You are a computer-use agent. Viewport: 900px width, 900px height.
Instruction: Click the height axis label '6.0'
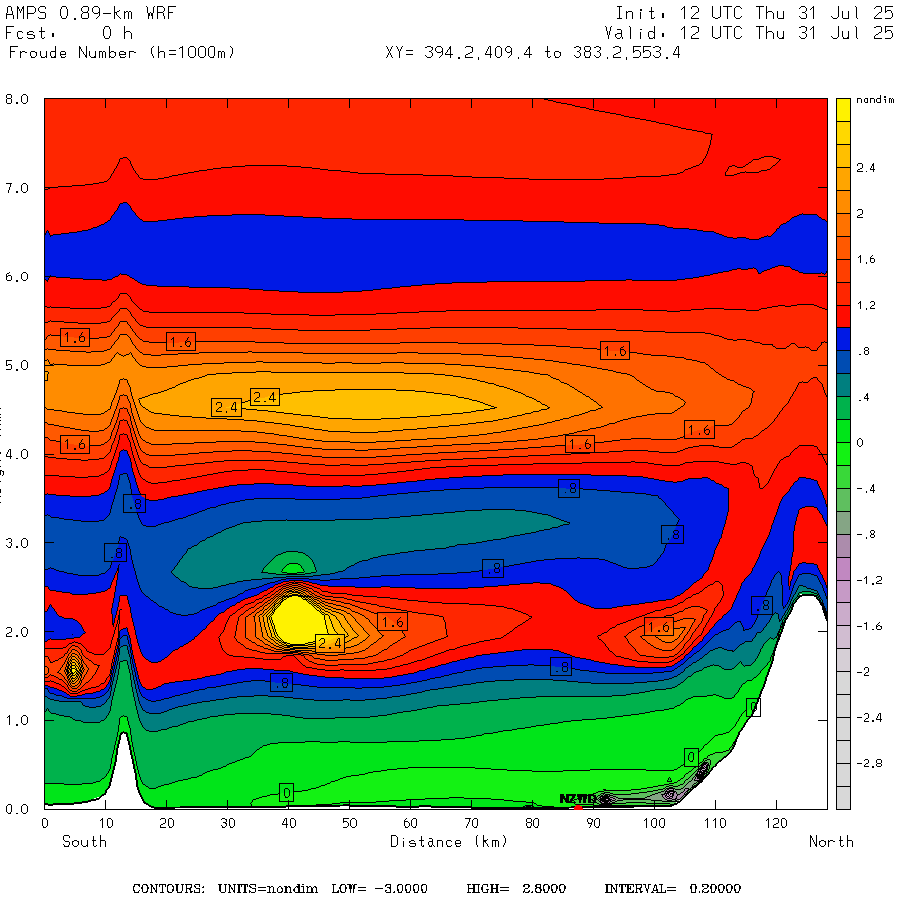coord(17,277)
